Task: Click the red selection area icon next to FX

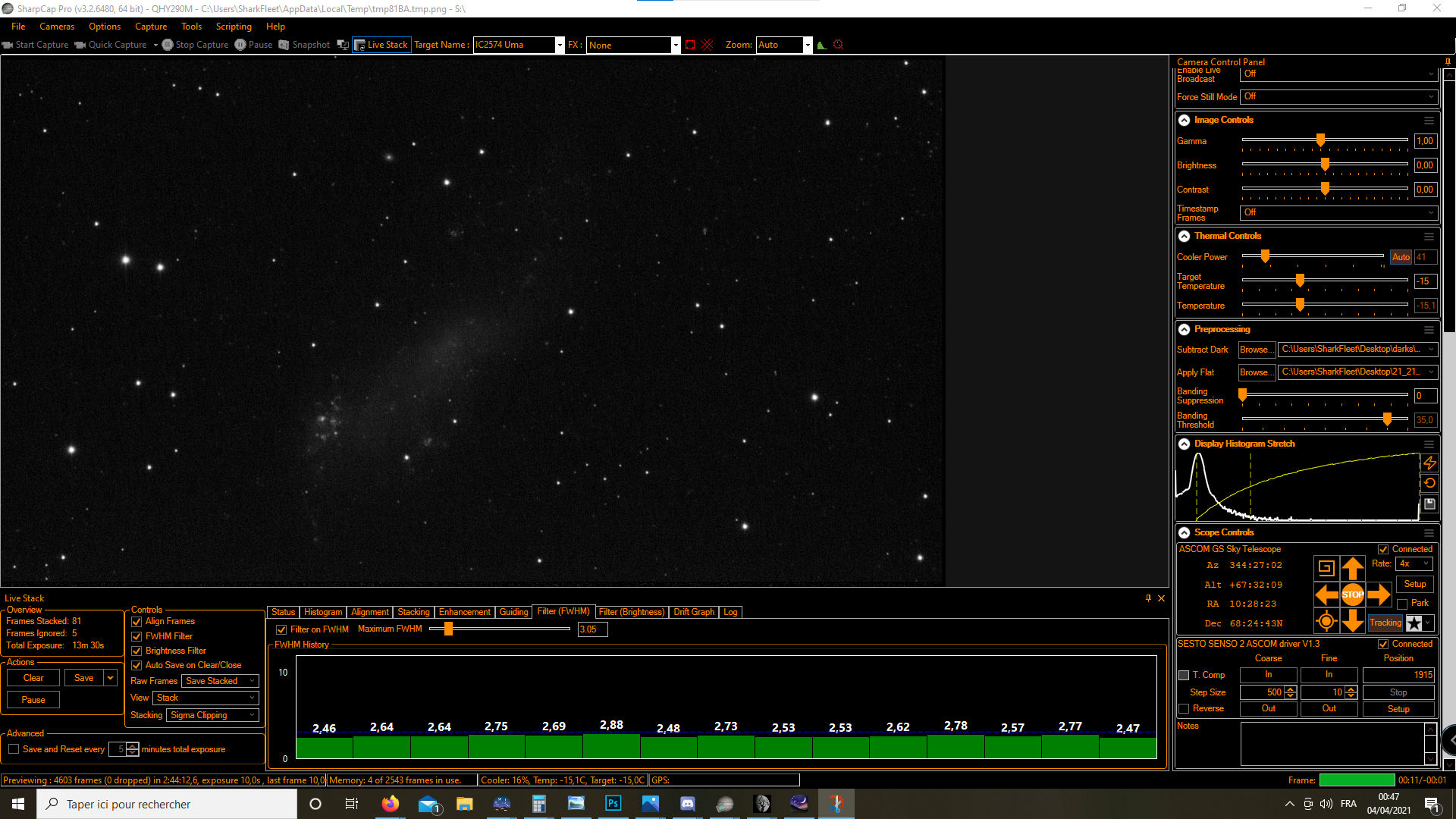Action: tap(689, 45)
